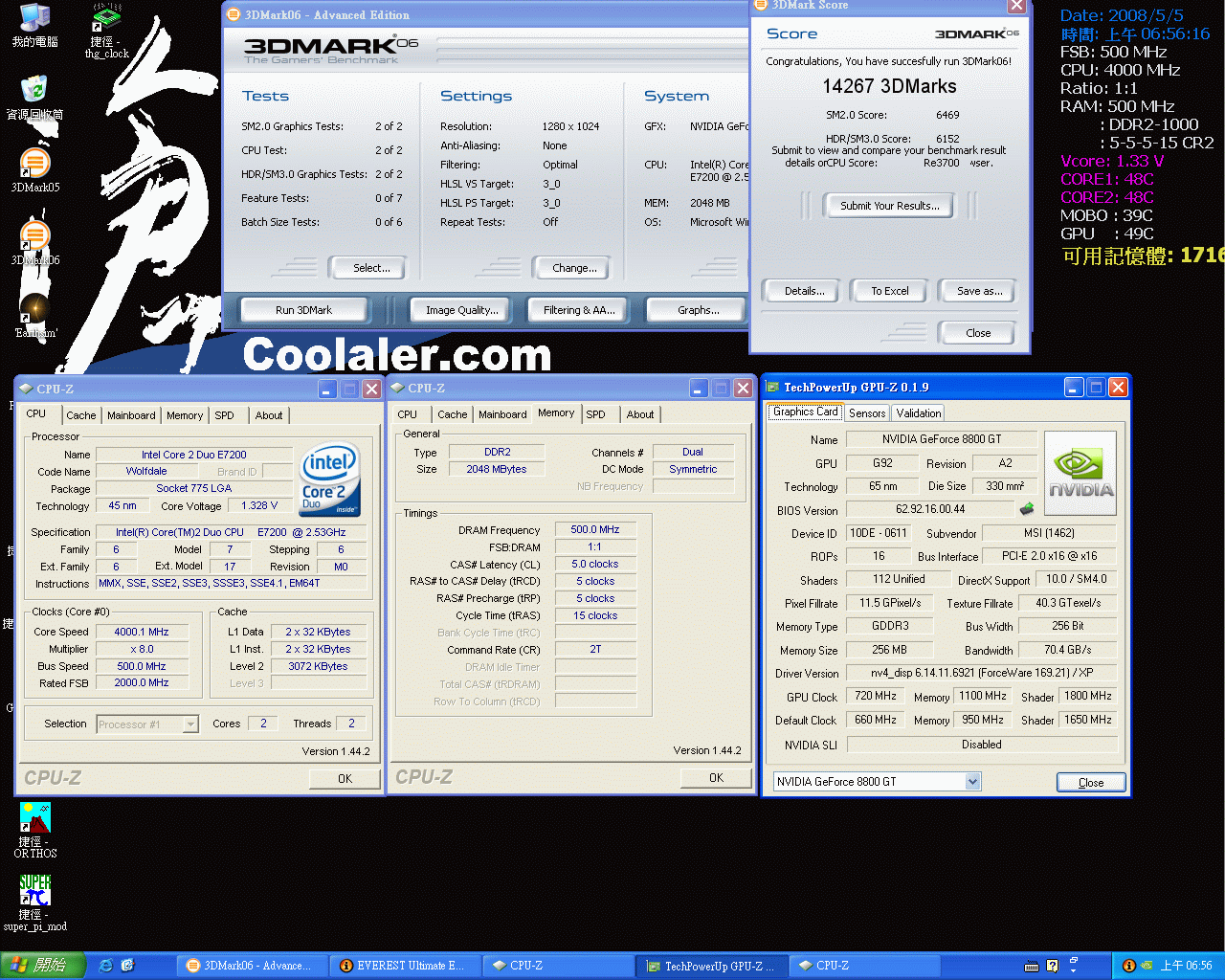1225x980 pixels.
Task: Open score Details button
Action: (x=804, y=291)
